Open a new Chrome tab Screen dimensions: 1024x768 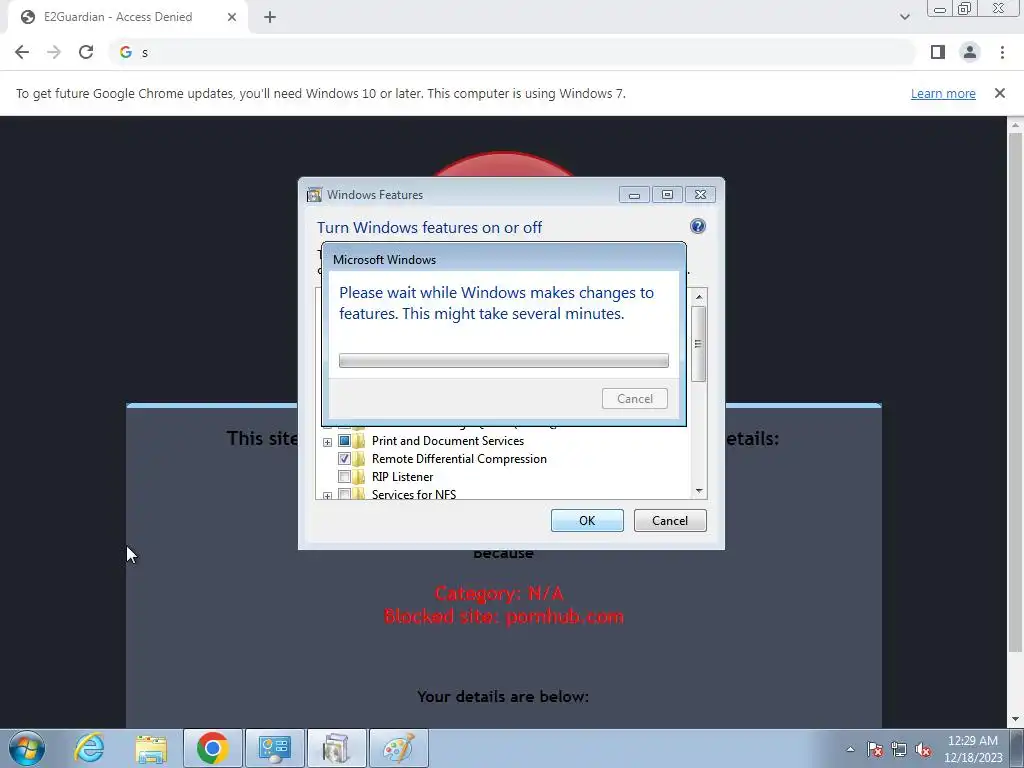(x=270, y=17)
